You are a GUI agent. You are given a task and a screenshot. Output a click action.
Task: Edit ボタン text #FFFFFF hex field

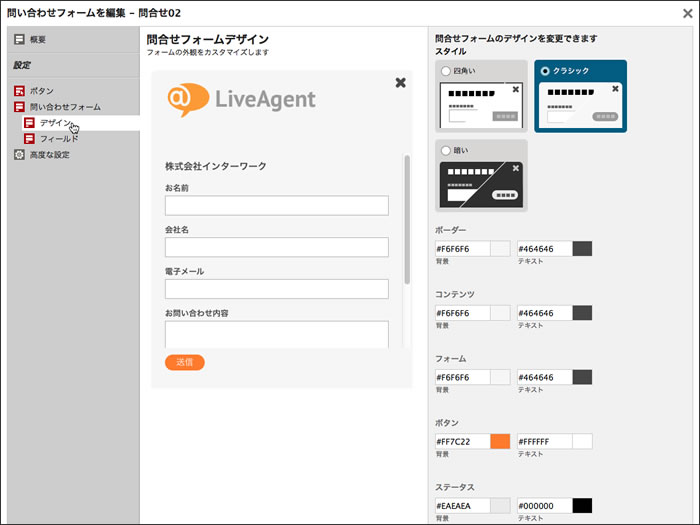pos(545,442)
